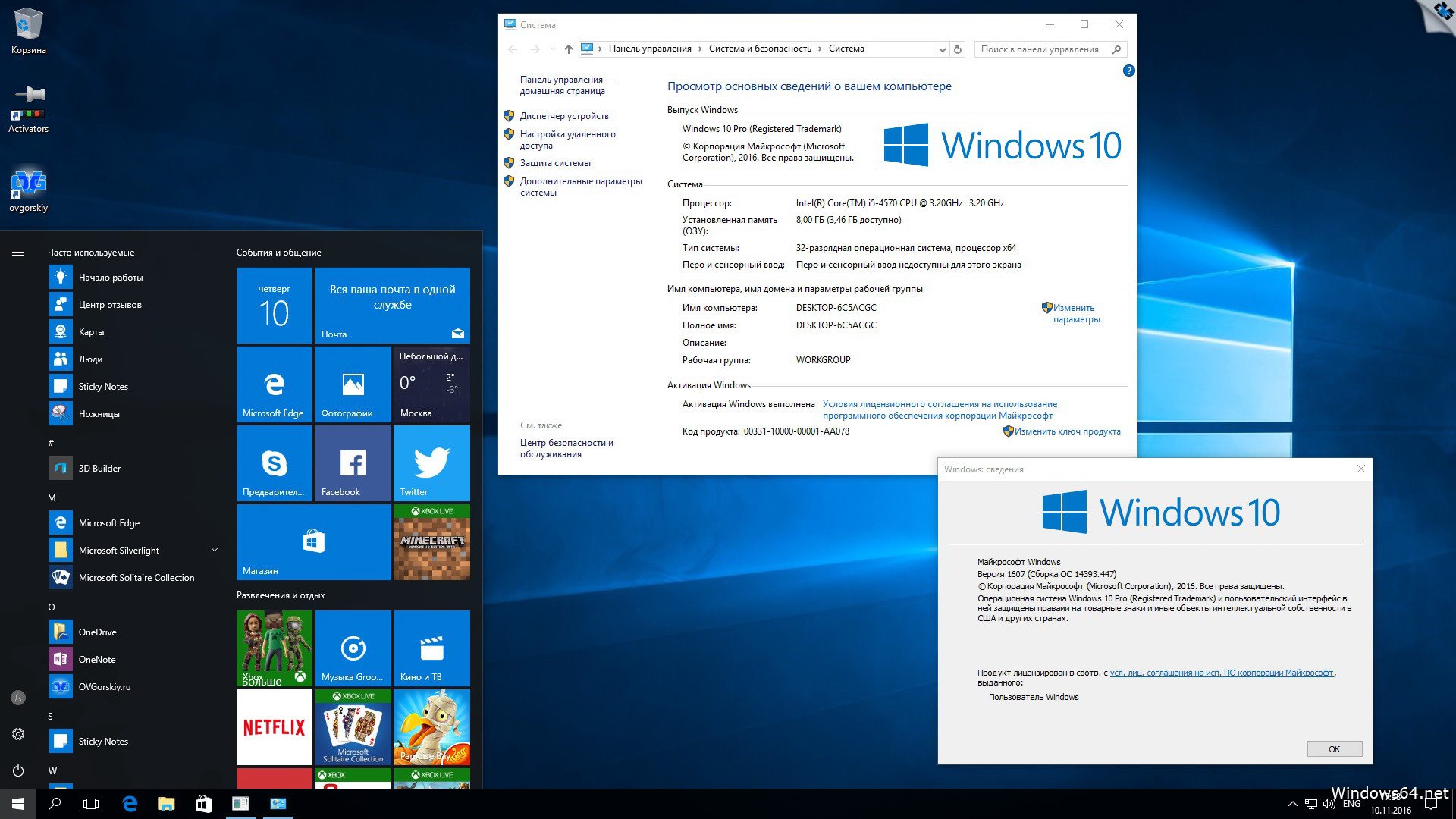Click the search field in control panel
Screen dimensions: 1456x819
1050,49
